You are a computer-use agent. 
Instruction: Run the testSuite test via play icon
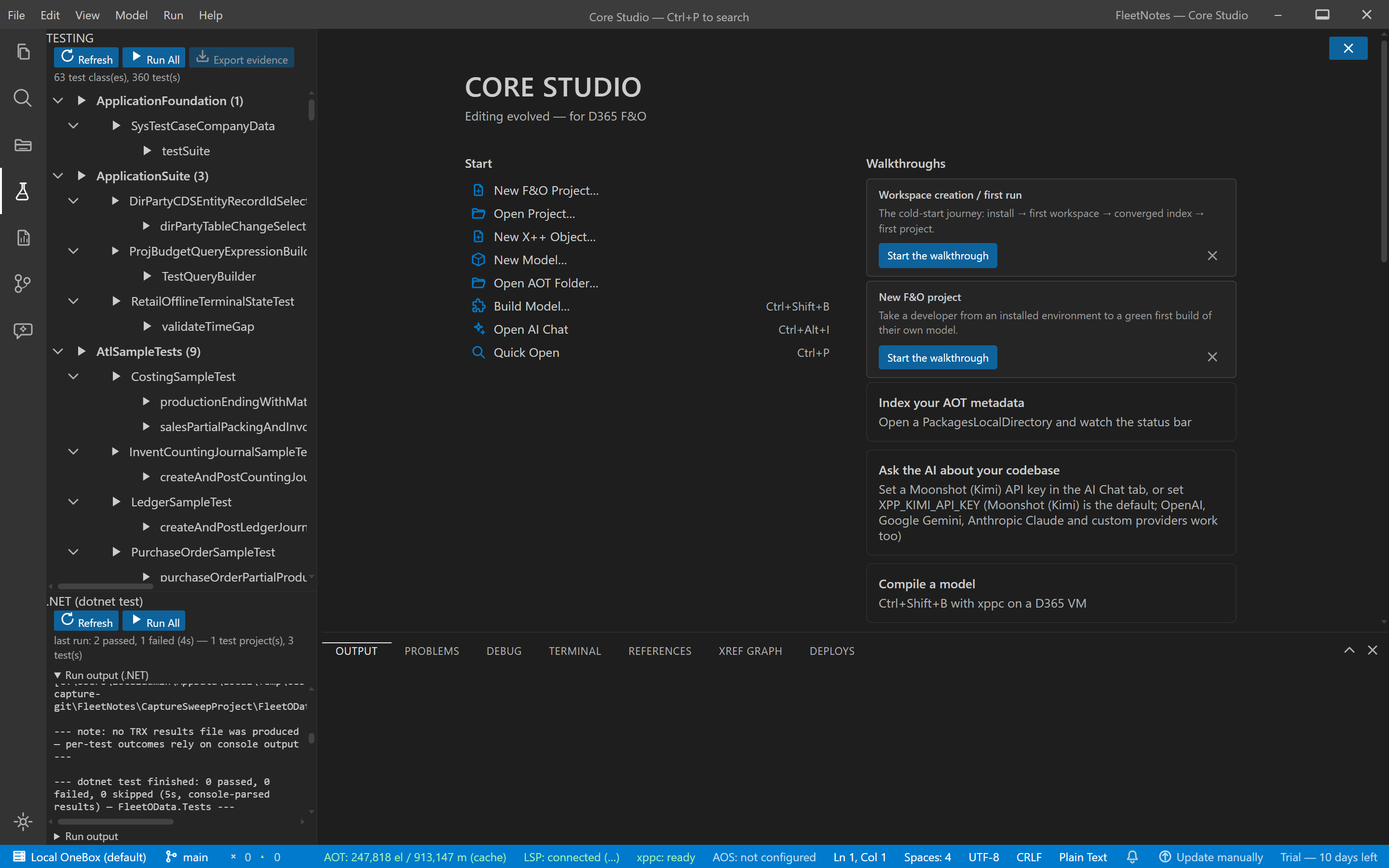coord(147,150)
